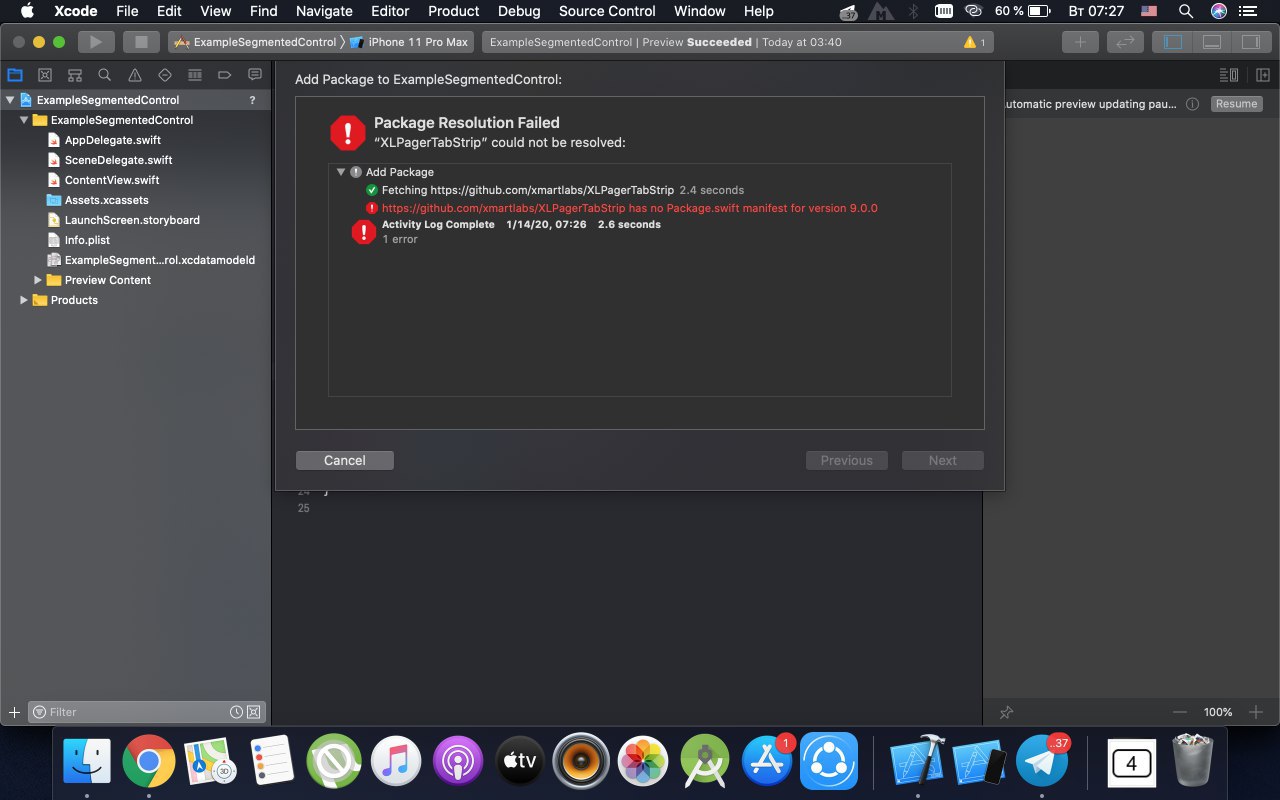Open the Navigate menu
This screenshot has width=1280, height=800.
(x=324, y=11)
